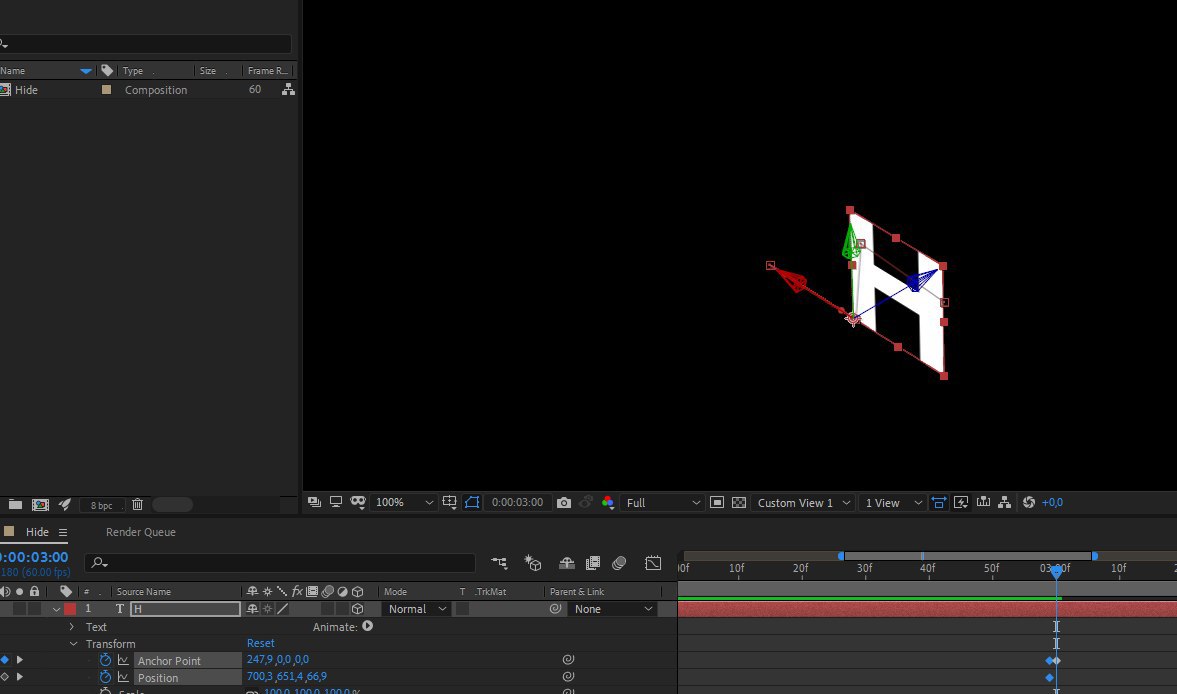1177x694 pixels.
Task: Click Anchor Point value 247,9
Action: pyautogui.click(x=260, y=659)
